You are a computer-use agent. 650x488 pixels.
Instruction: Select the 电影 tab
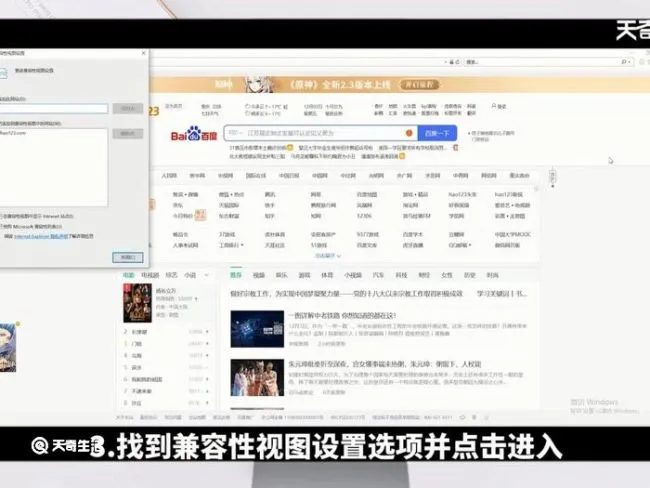(128, 275)
